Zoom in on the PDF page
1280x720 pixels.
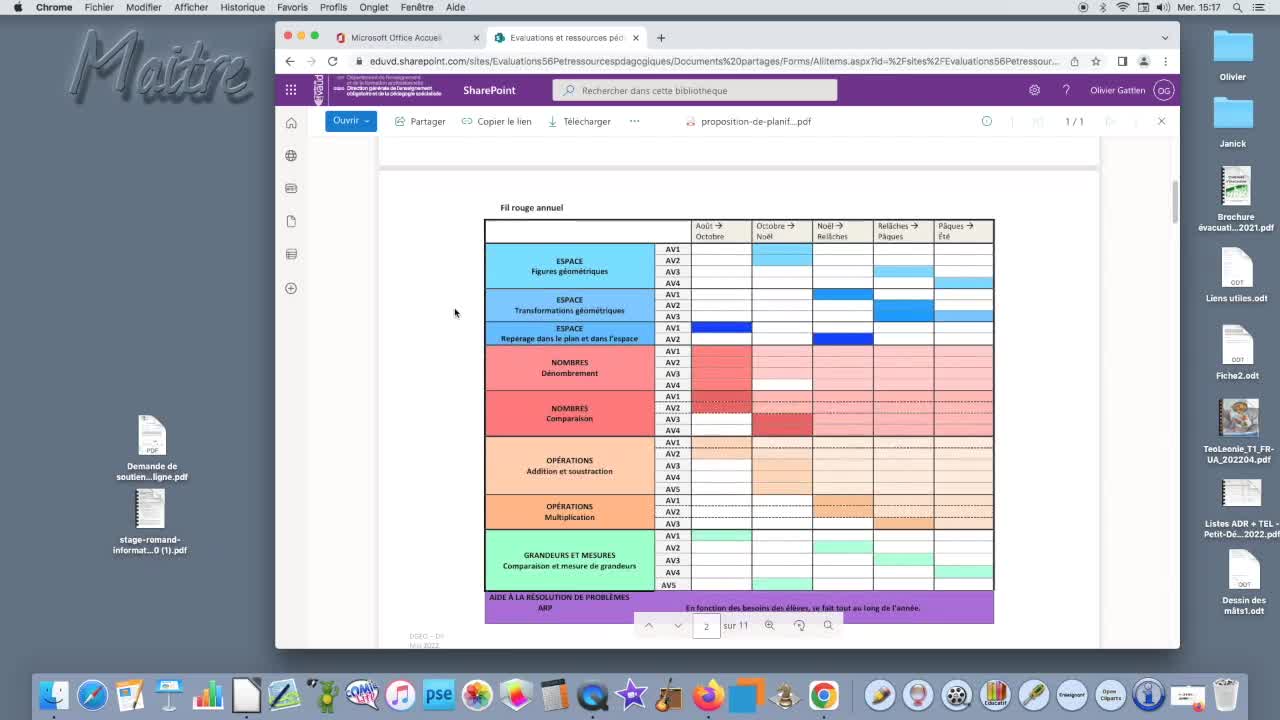click(769, 625)
